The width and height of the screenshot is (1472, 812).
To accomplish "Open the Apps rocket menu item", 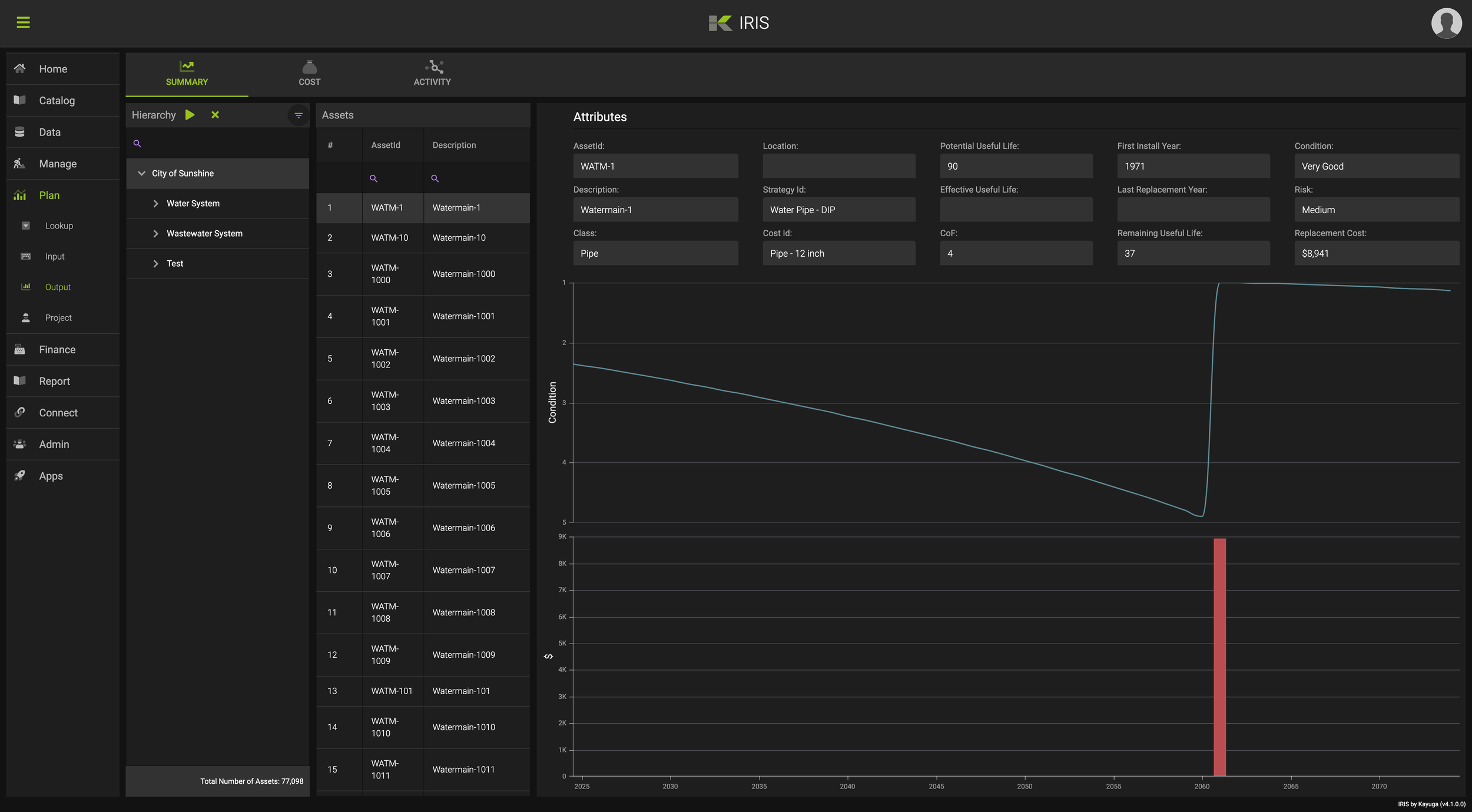I will pyautogui.click(x=51, y=476).
